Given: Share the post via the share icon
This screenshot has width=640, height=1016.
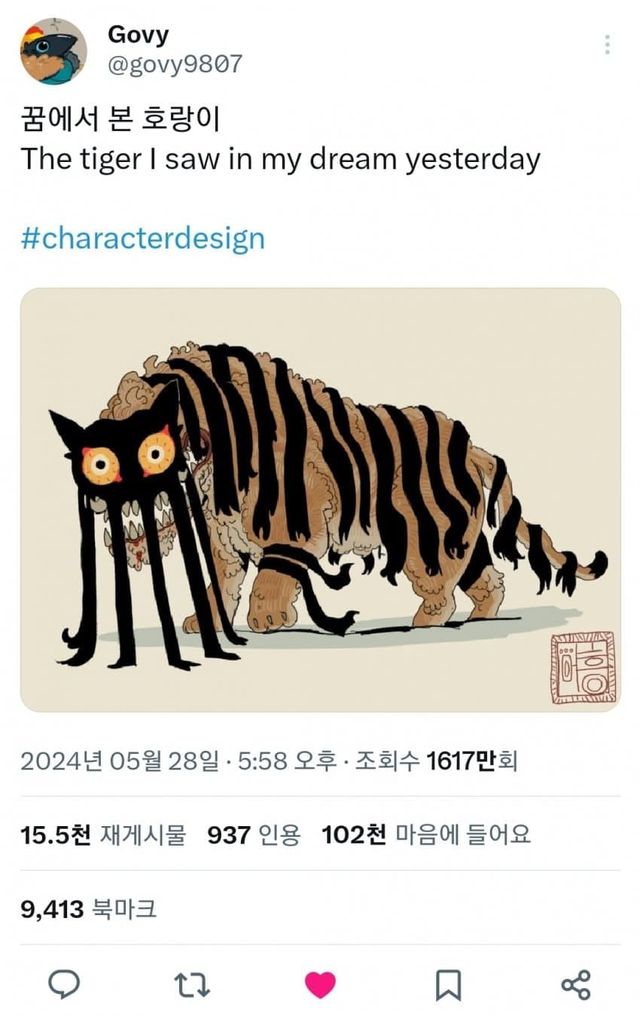Looking at the screenshot, I should coord(575,984).
